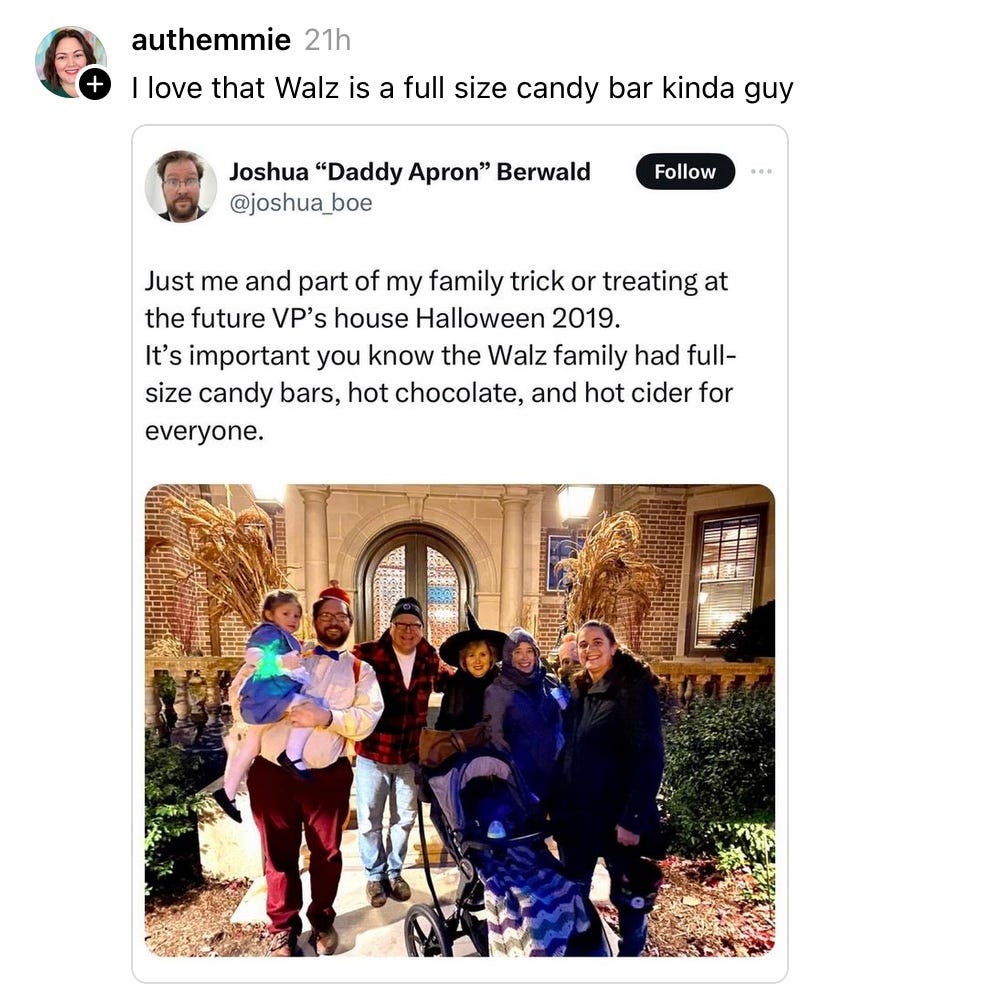Click the "It's important you know" sentence line
Viewport: 988px width, 1006px height.
pyautogui.click(x=440, y=355)
